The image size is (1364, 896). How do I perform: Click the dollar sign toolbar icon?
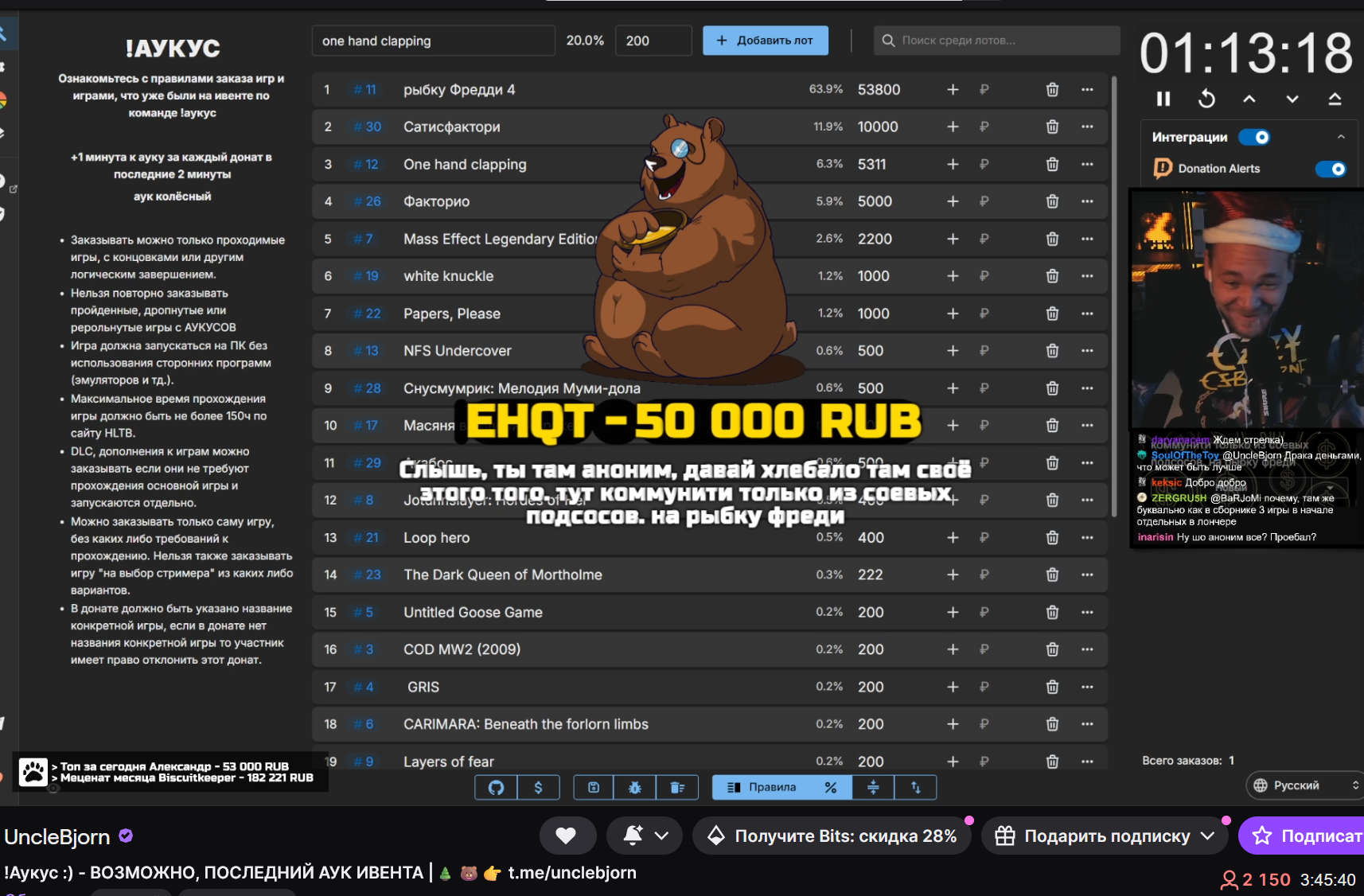(x=539, y=788)
